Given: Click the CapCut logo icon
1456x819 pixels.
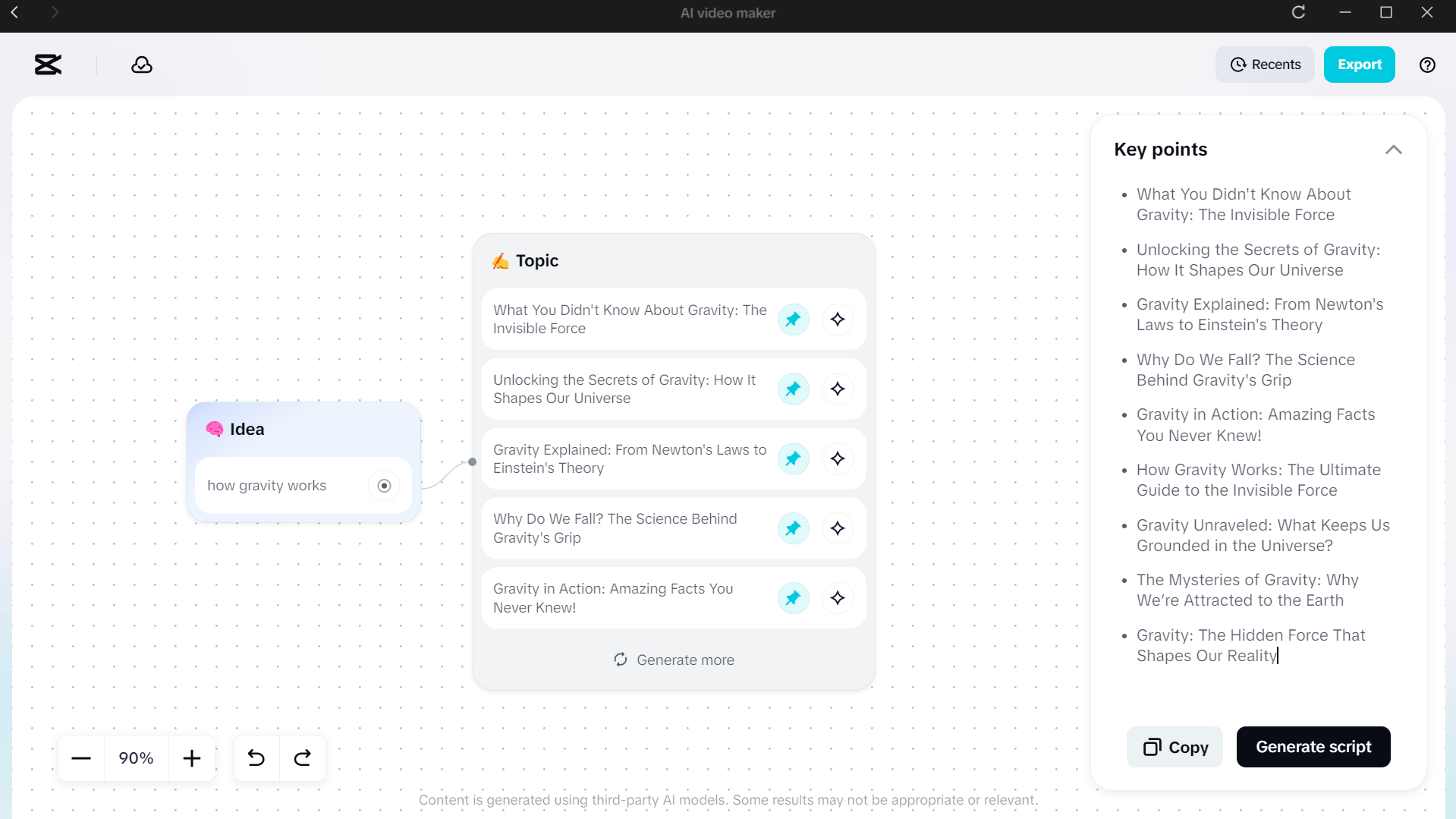Looking at the screenshot, I should tap(48, 65).
